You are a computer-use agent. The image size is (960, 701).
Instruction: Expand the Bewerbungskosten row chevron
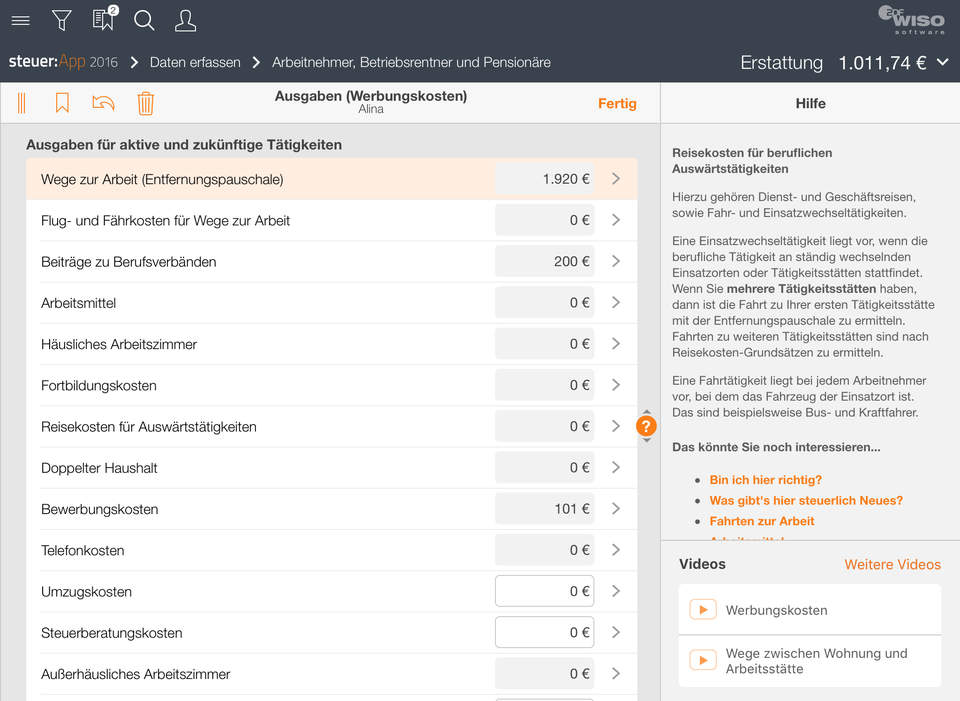(x=616, y=509)
